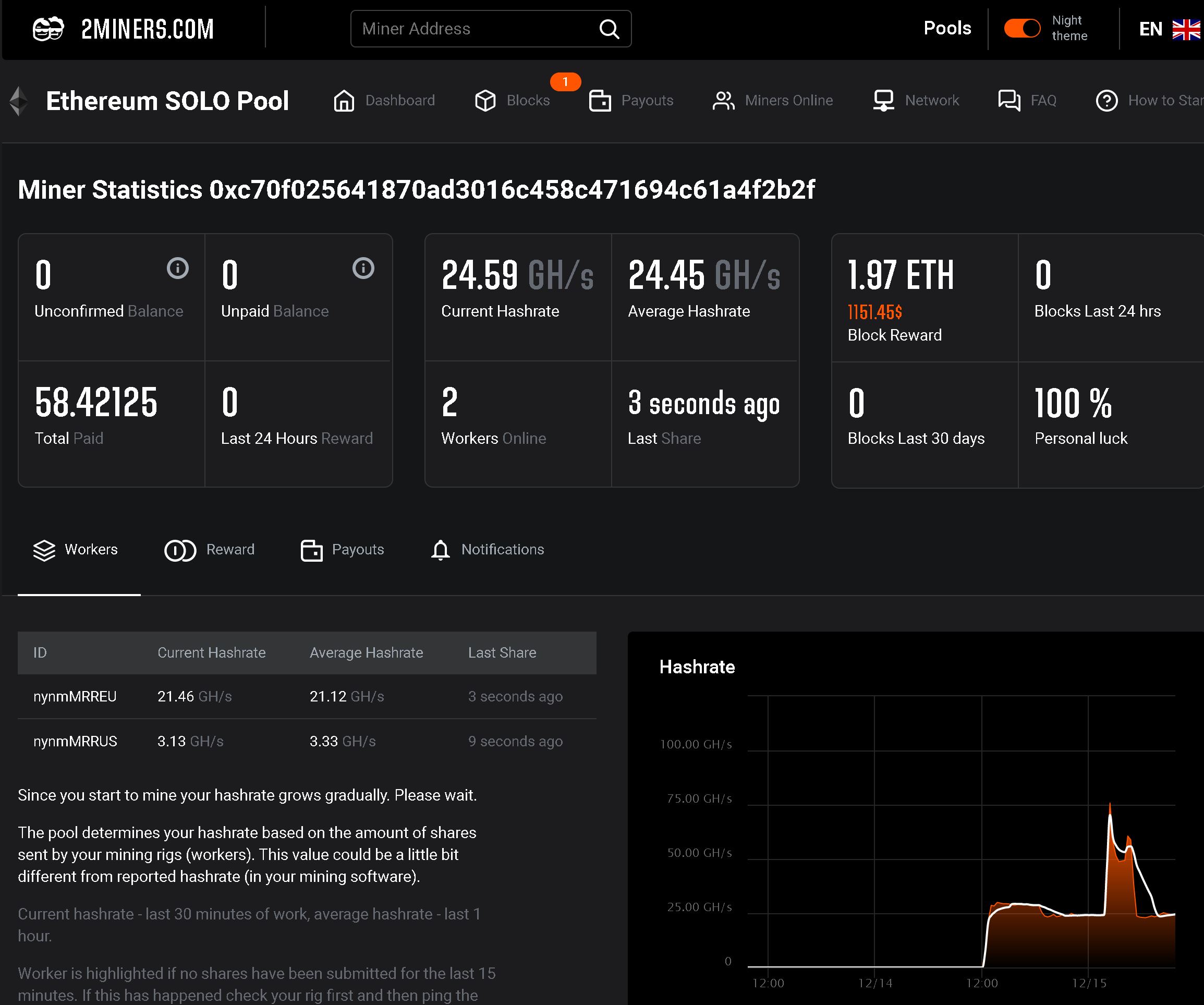The width and height of the screenshot is (1204, 1005).
Task: Click Unpaid Balance info icon
Action: (363, 268)
